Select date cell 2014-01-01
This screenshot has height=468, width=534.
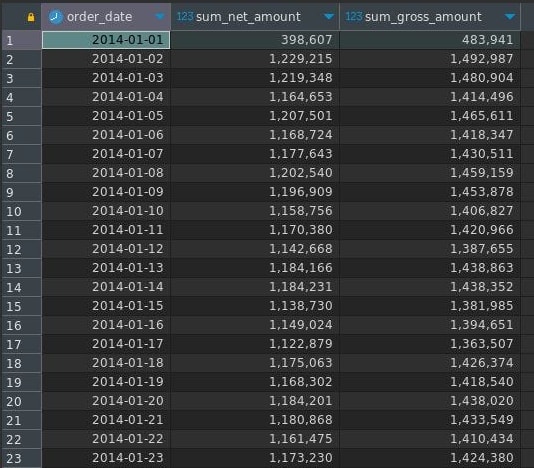106,40
